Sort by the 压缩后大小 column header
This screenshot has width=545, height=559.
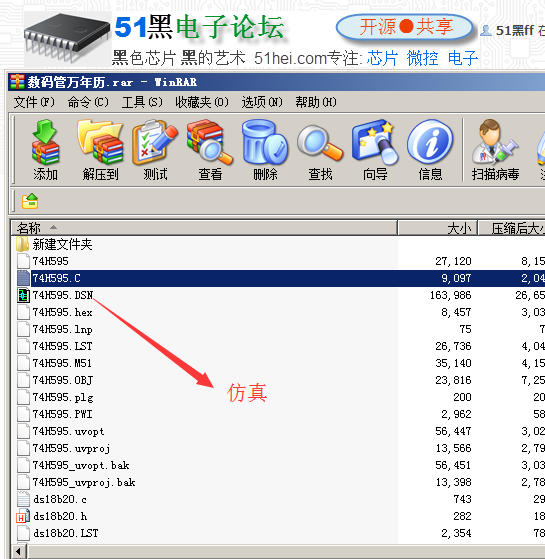(511, 228)
